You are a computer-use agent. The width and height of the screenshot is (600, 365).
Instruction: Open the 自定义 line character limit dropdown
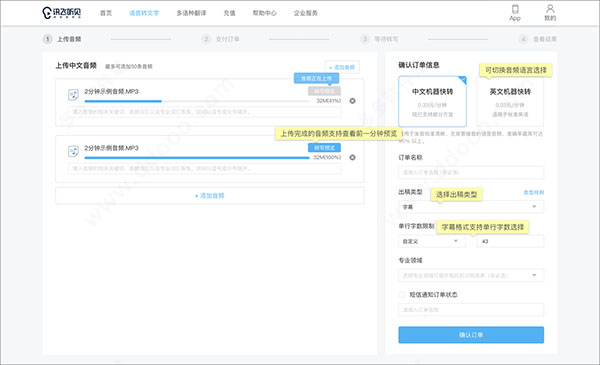432,241
